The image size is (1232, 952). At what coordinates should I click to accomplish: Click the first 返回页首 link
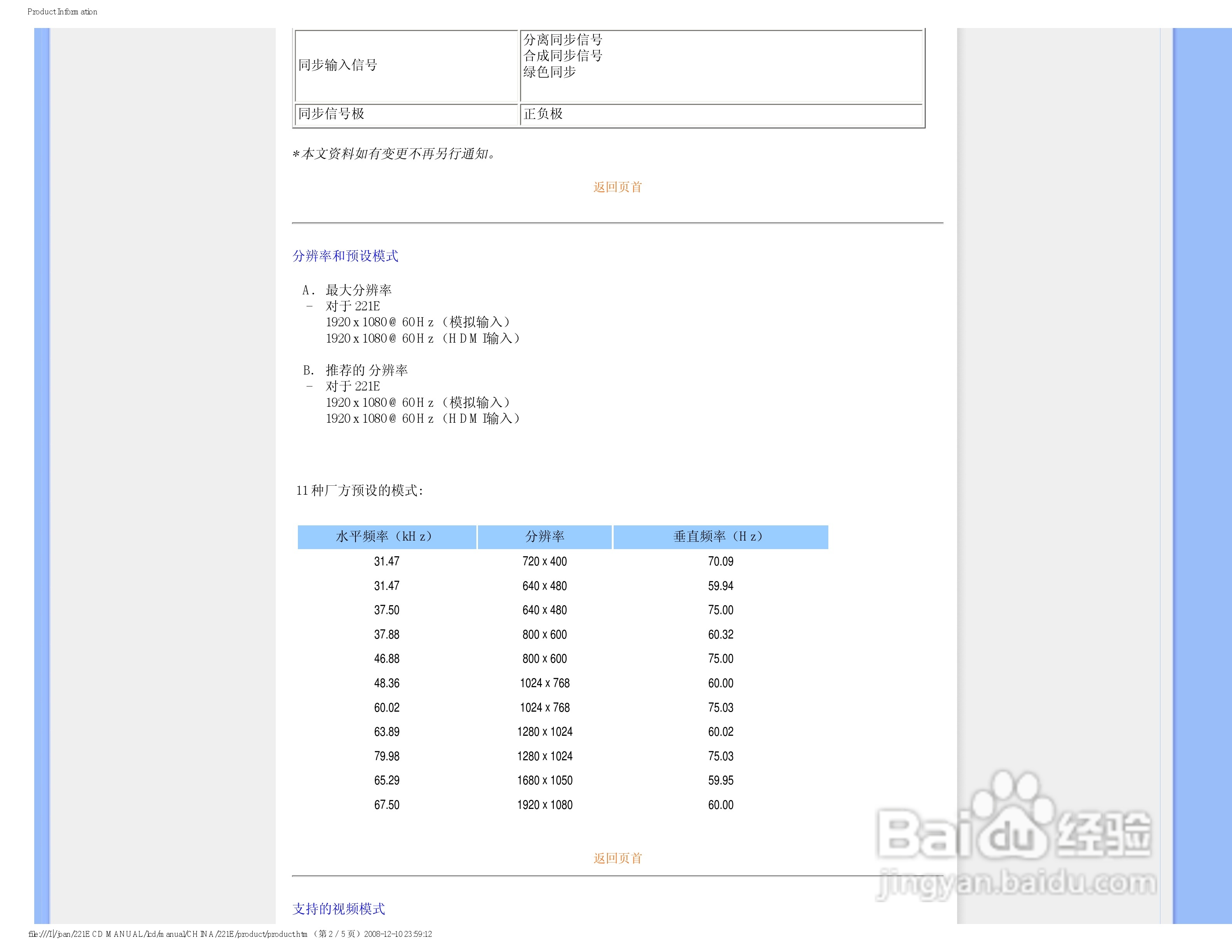click(617, 187)
